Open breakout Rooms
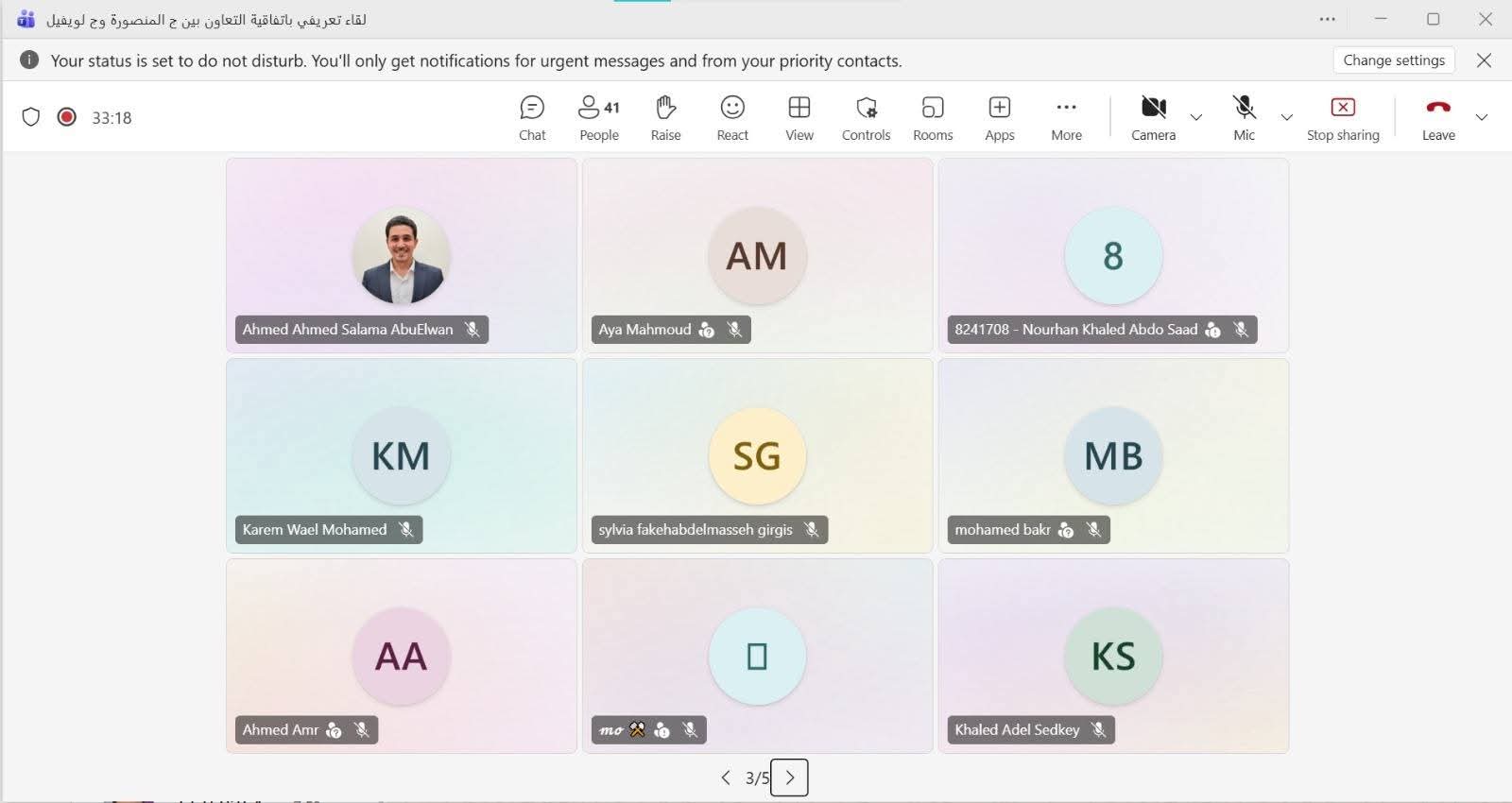Viewport: 1512px width, 803px height. tap(933, 118)
